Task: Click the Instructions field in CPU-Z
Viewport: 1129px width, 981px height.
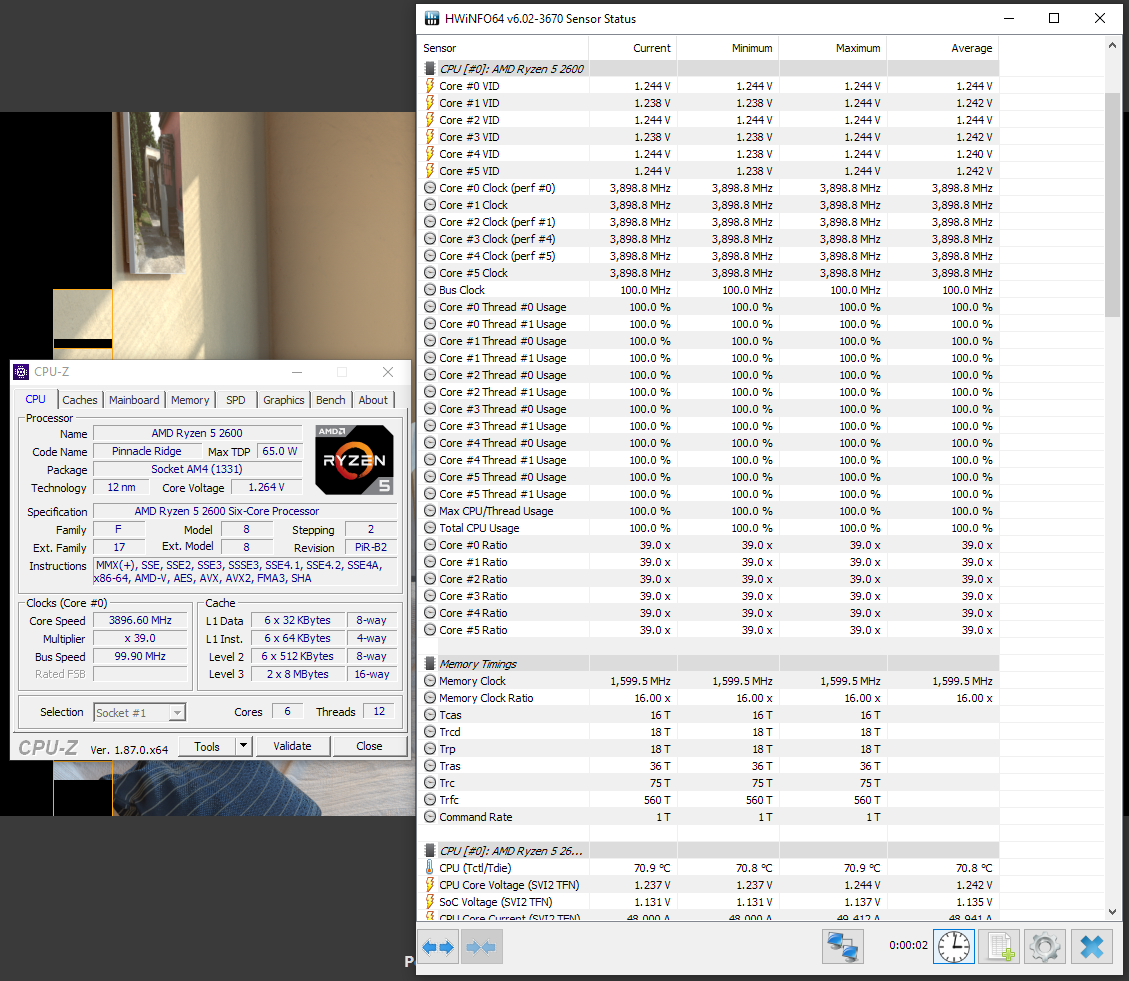Action: (245, 571)
